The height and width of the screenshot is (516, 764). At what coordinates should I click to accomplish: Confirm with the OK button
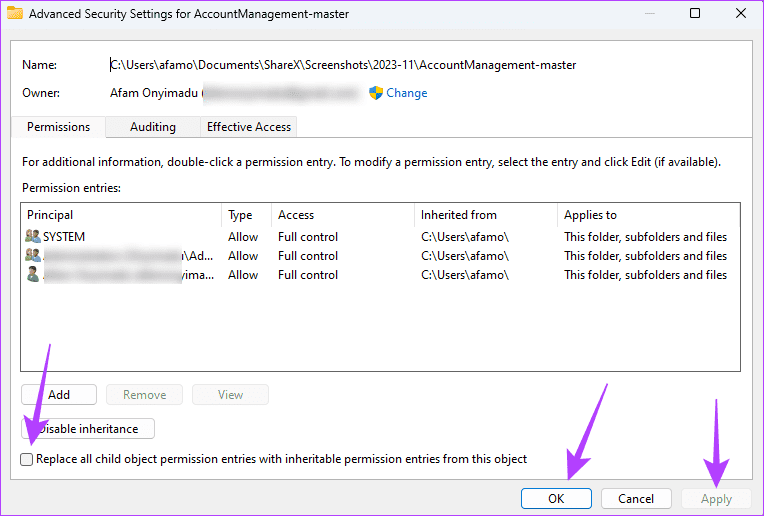point(556,498)
